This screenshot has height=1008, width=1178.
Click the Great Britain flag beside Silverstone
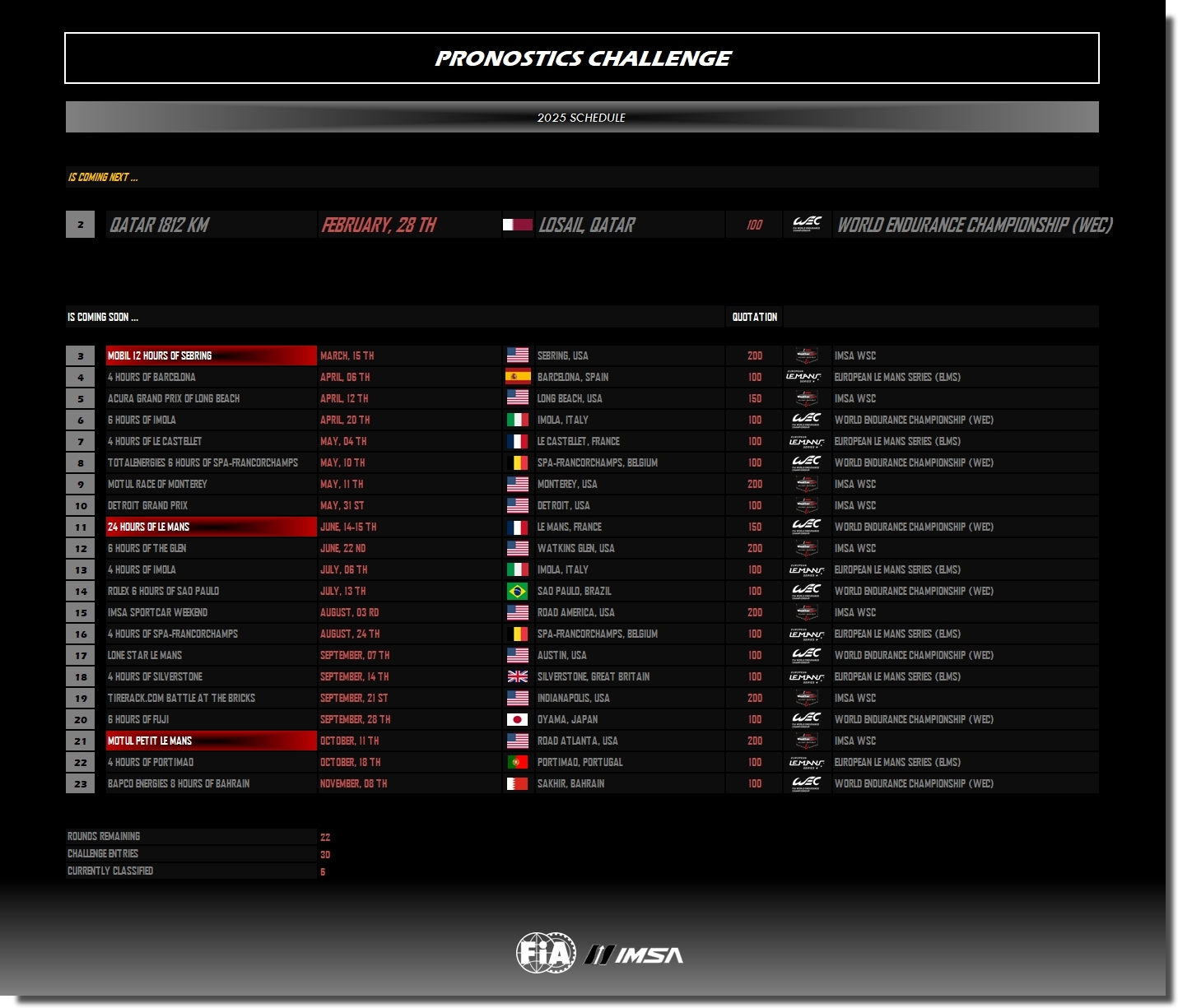(x=518, y=676)
